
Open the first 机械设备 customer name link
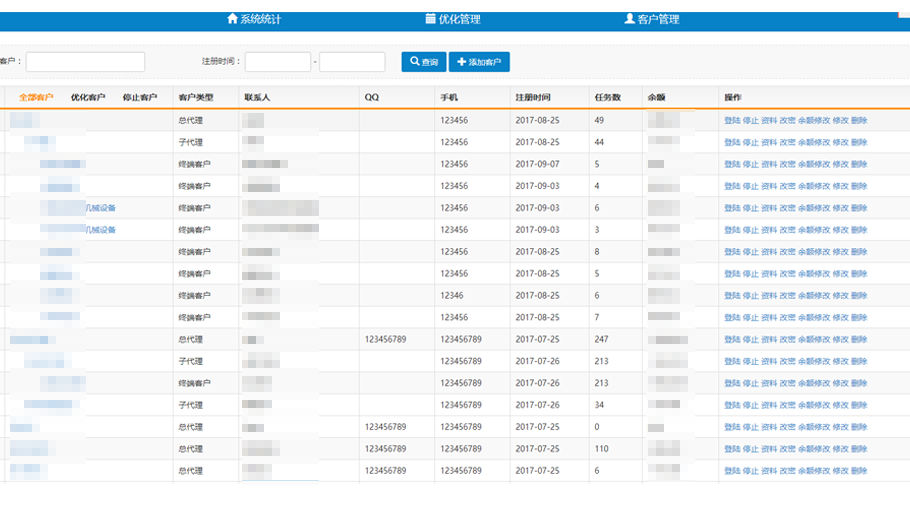click(99, 208)
